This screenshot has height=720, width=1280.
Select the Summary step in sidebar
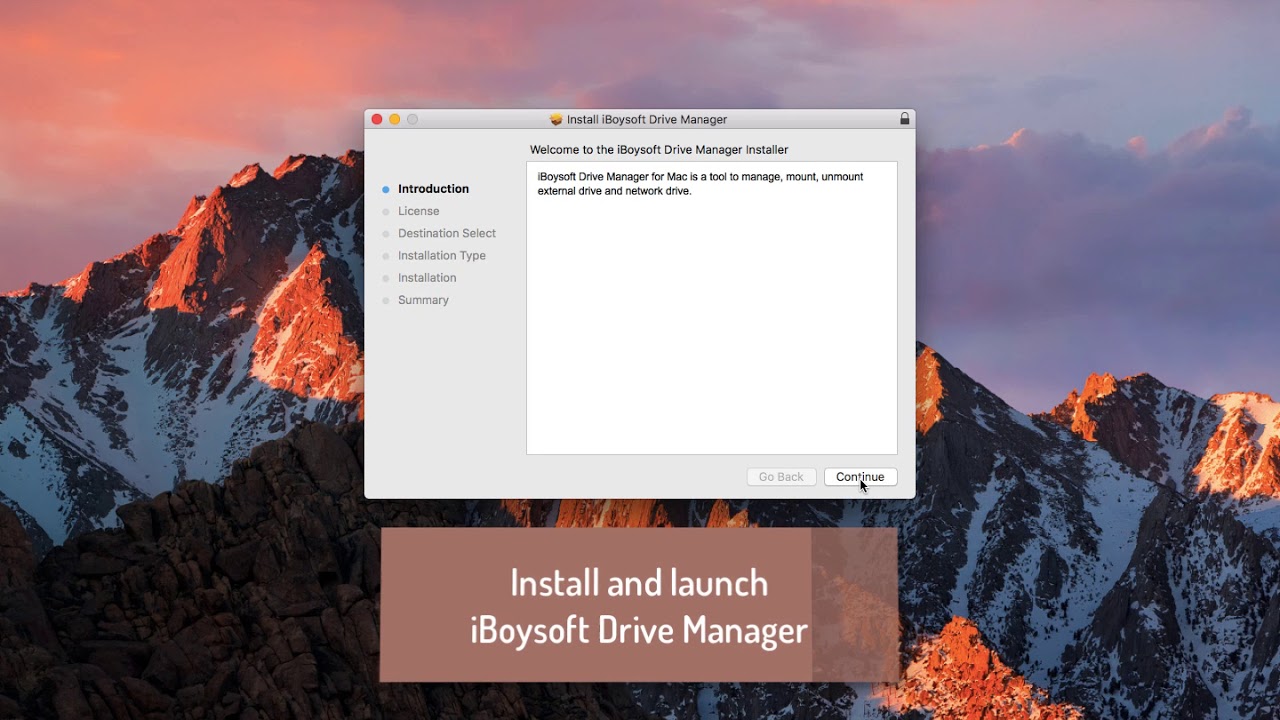423,300
